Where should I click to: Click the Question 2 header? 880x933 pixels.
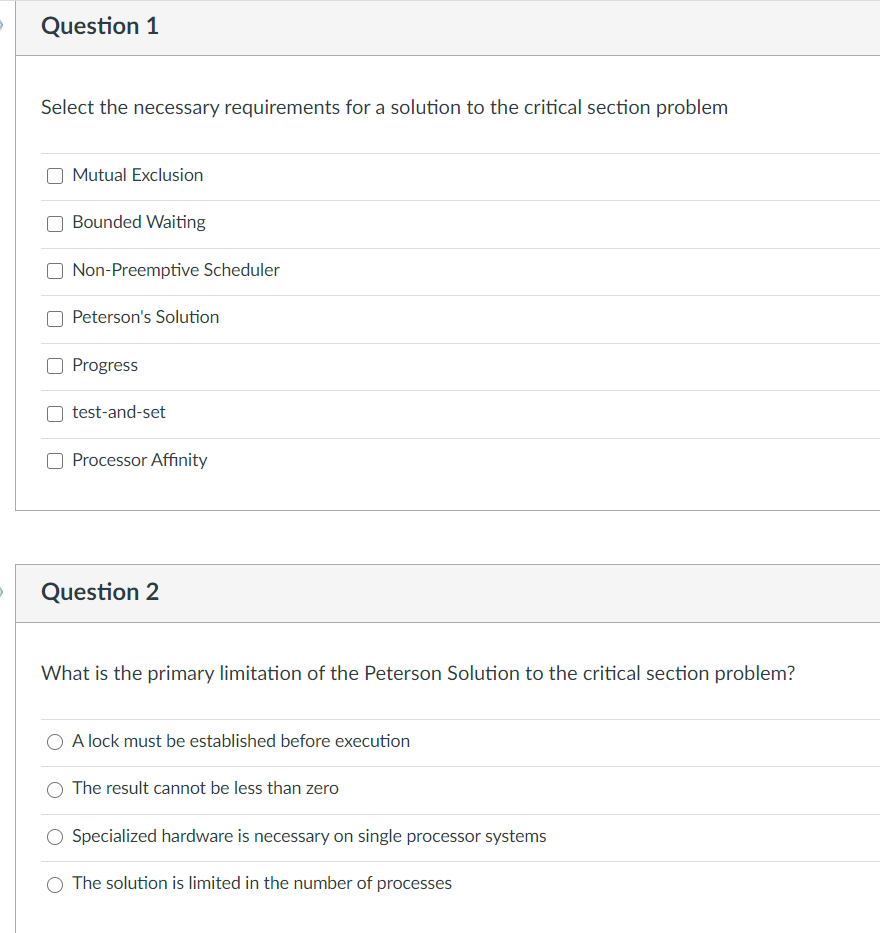coord(99,592)
